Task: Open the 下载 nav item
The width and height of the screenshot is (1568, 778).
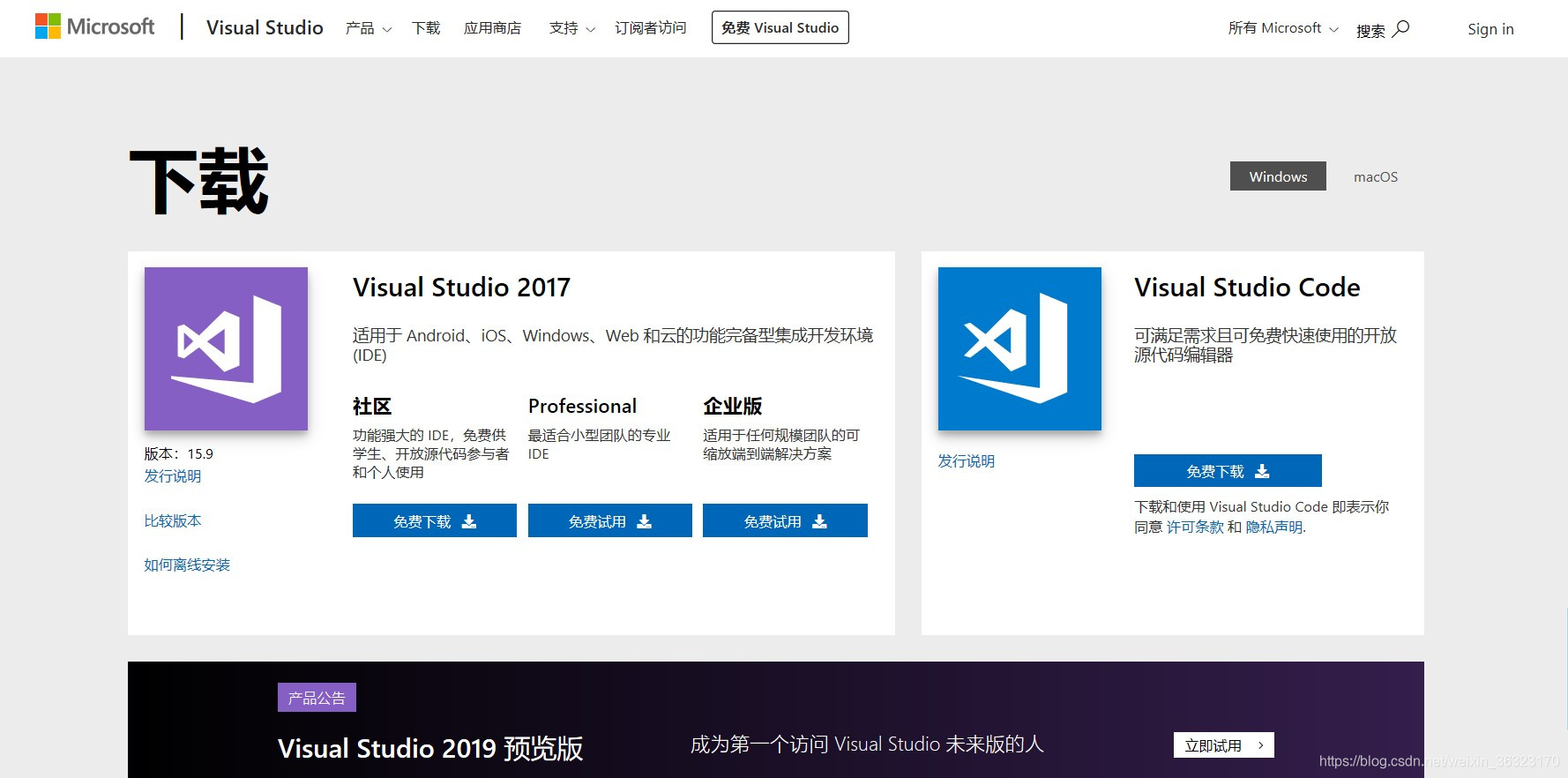Action: (x=426, y=28)
